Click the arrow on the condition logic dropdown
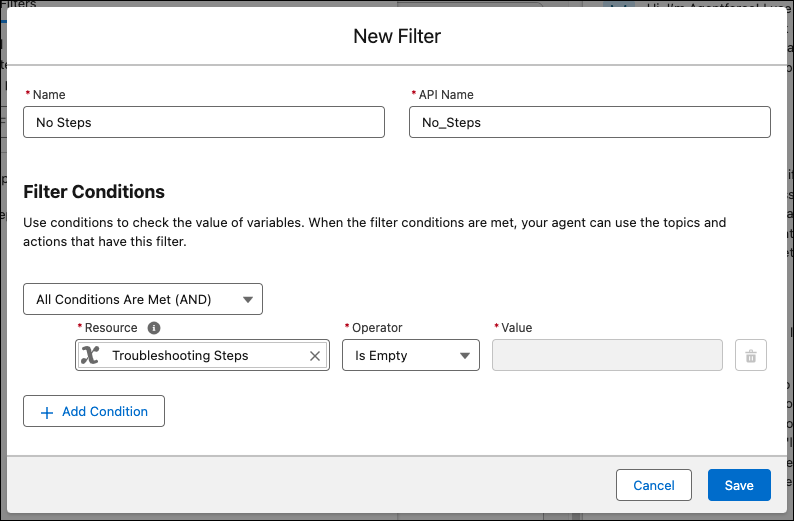Screen dimensions: 794x521 pyautogui.click(x=247, y=299)
